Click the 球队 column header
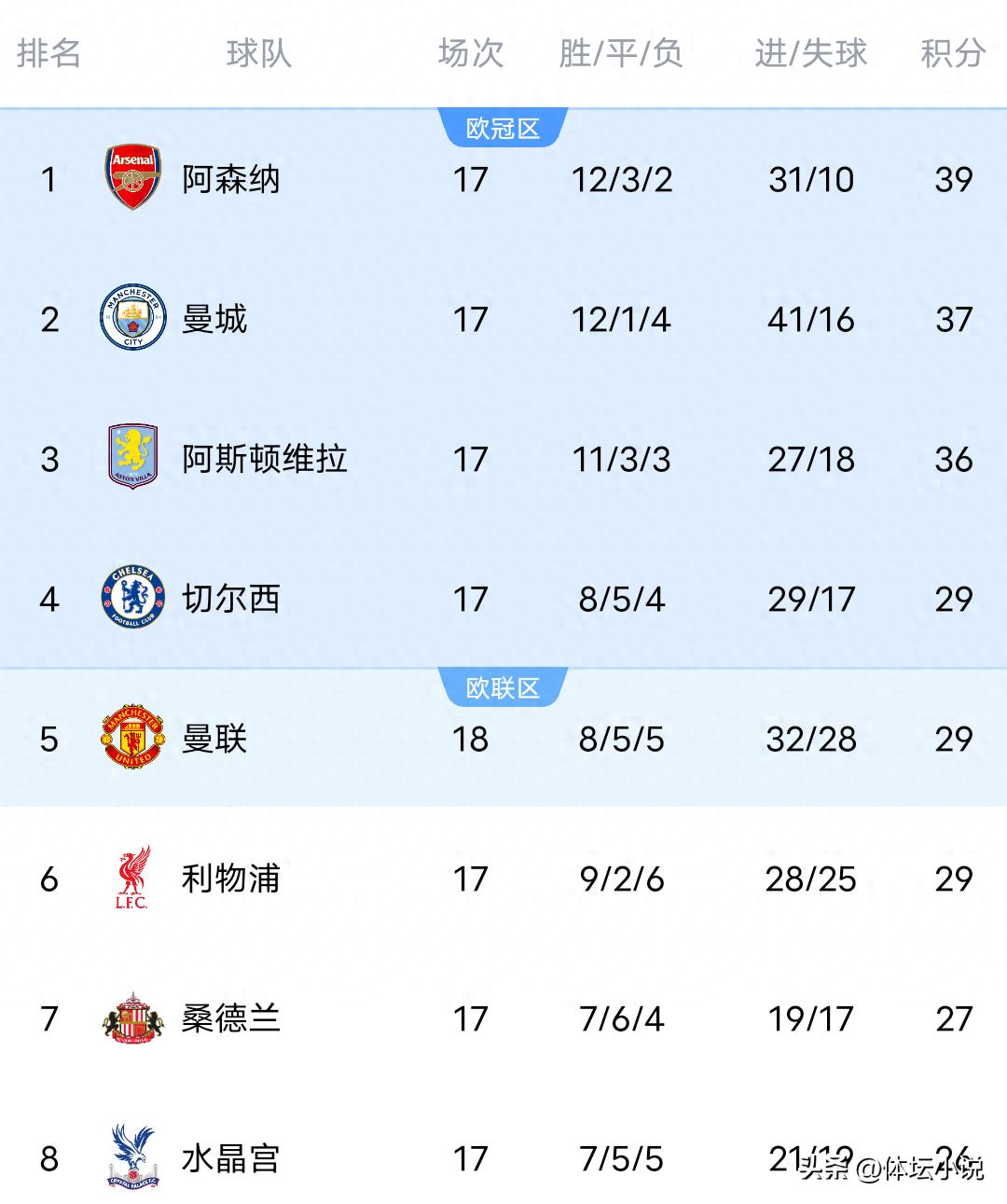This screenshot has width=1007, height=1204. (x=258, y=53)
